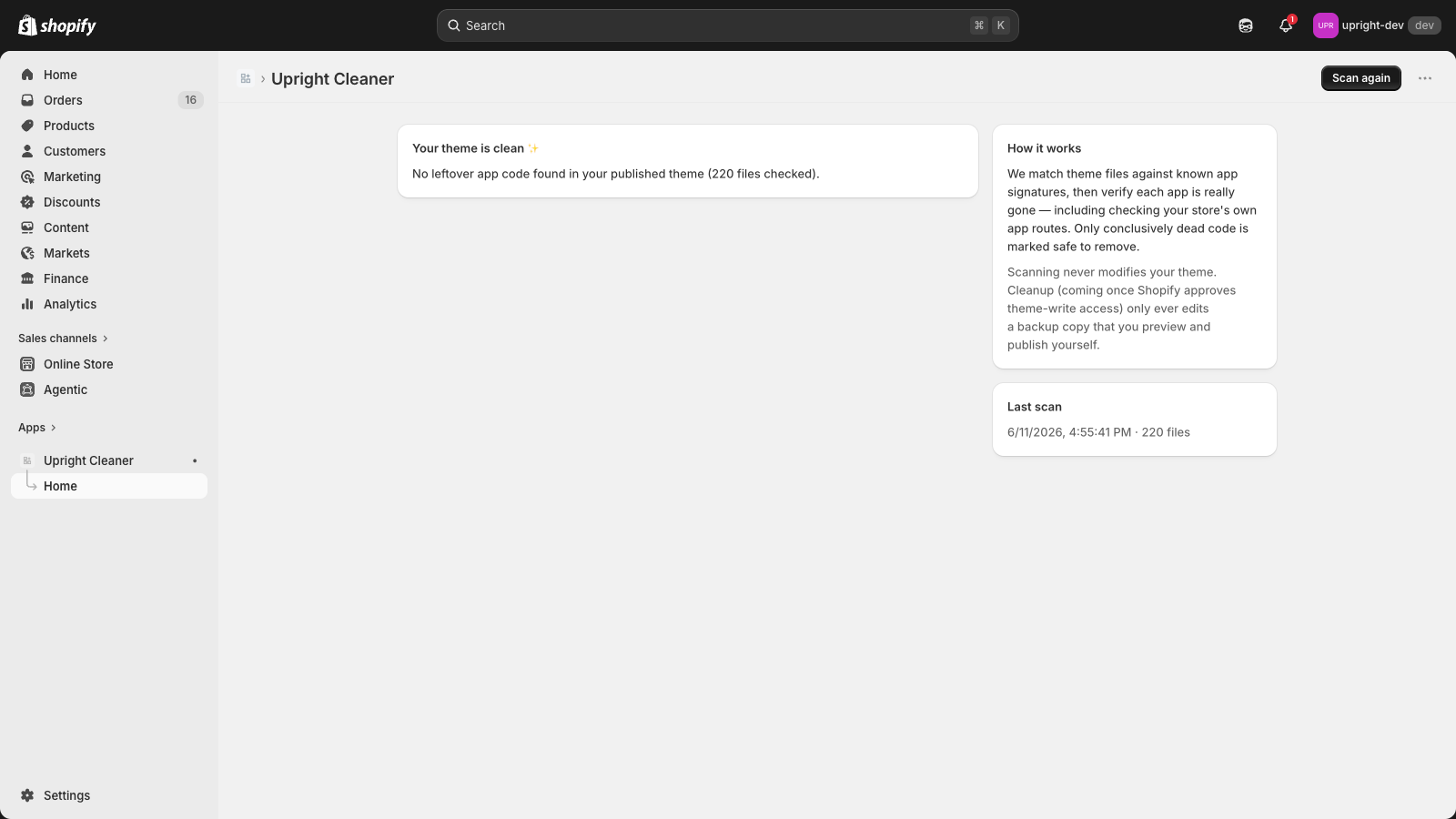Open the Agentic sales channel
Screen dimensions: 1456x819
[109, 389]
